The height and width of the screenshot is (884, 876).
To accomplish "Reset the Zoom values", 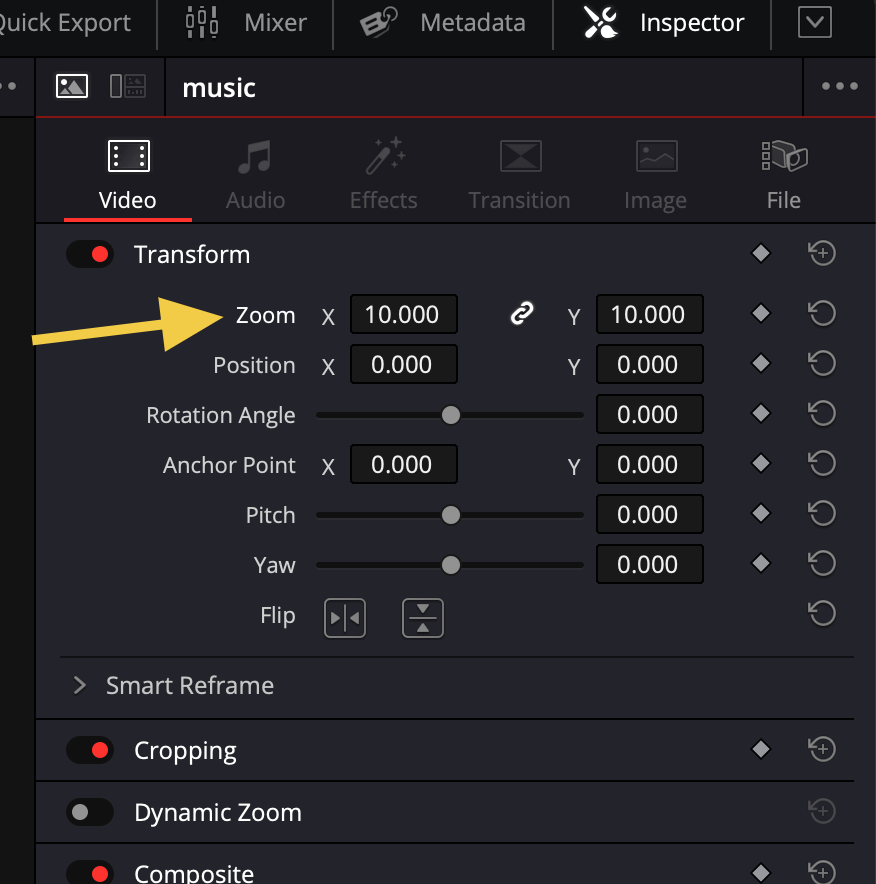I will coord(822,313).
